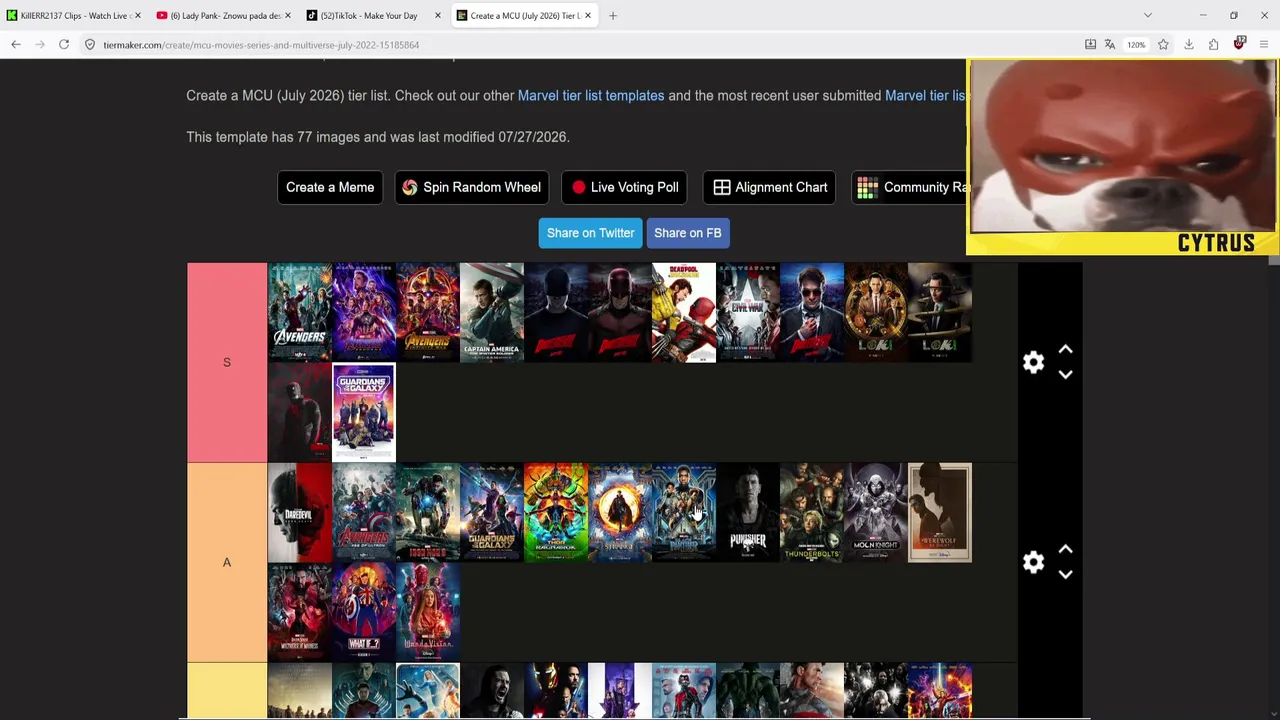Go back with the browser back arrow
This screenshot has width=1280, height=720.
point(16,45)
